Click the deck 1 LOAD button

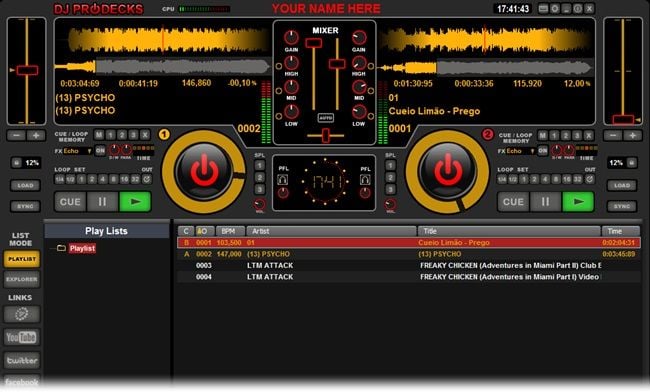pyautogui.click(x=25, y=185)
